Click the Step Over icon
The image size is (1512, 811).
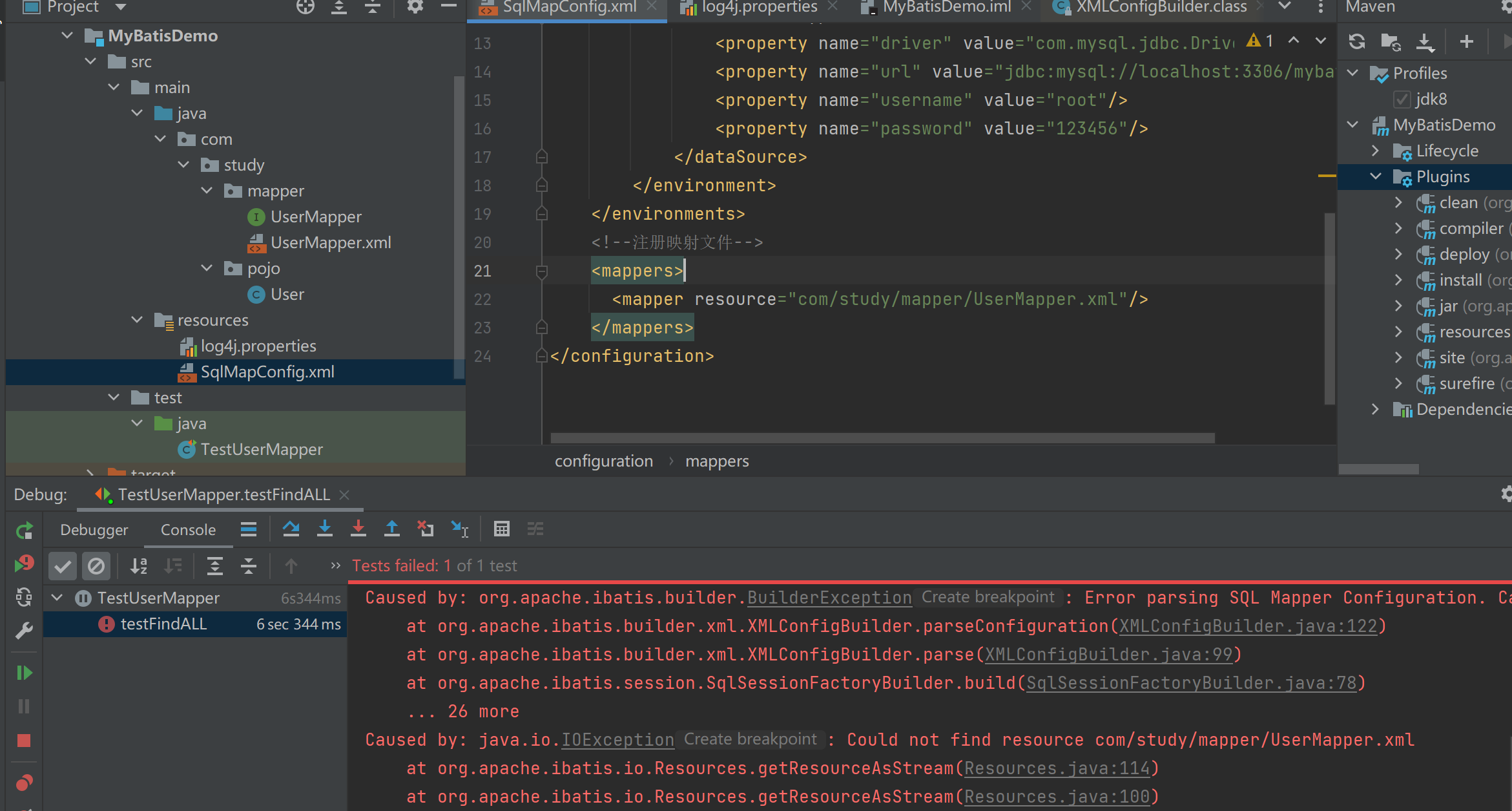[x=291, y=529]
